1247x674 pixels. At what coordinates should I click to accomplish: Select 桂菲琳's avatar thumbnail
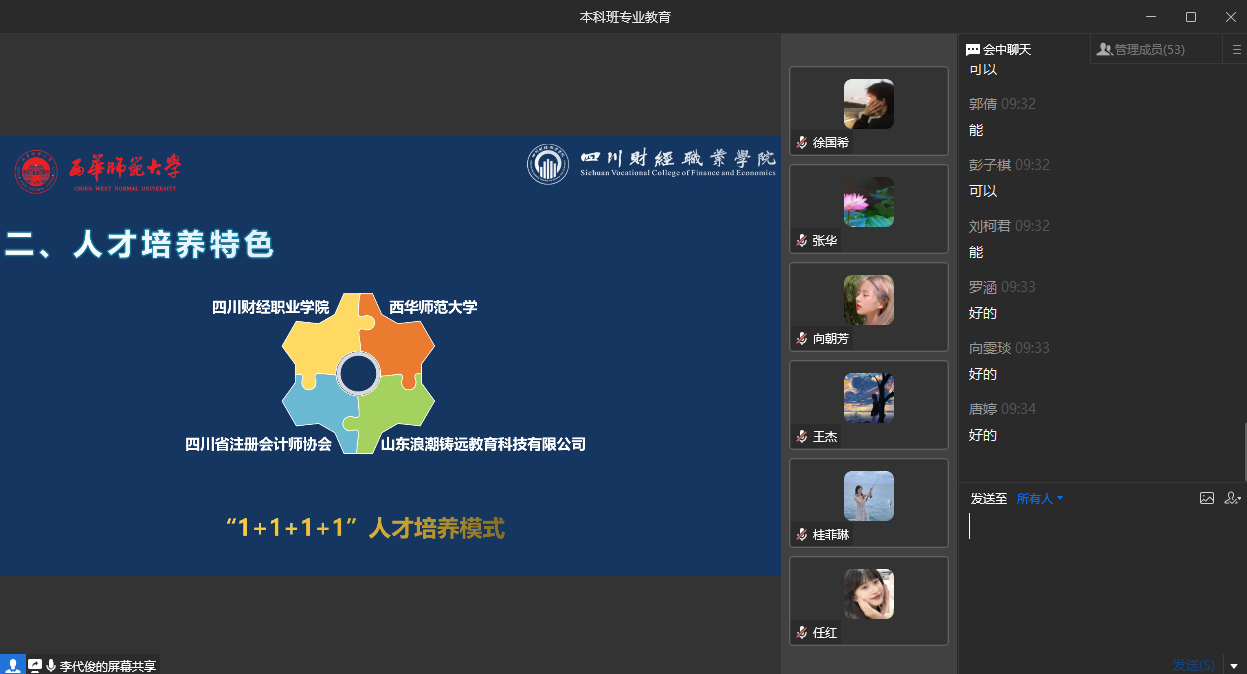pyautogui.click(x=869, y=496)
